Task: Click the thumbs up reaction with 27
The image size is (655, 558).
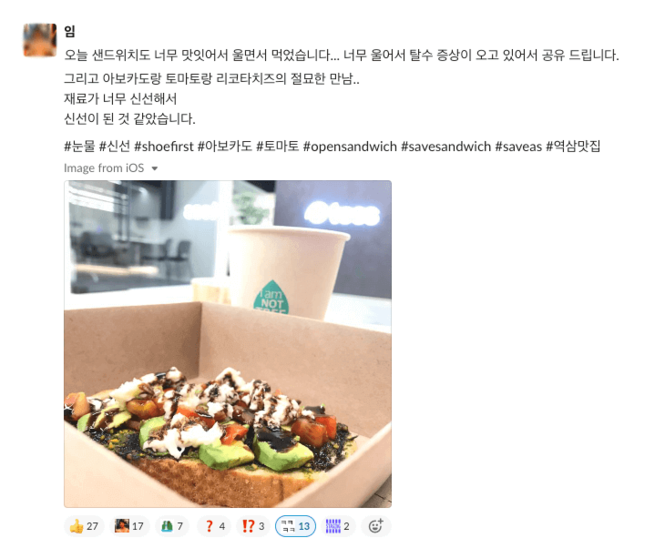Action: pos(84,526)
